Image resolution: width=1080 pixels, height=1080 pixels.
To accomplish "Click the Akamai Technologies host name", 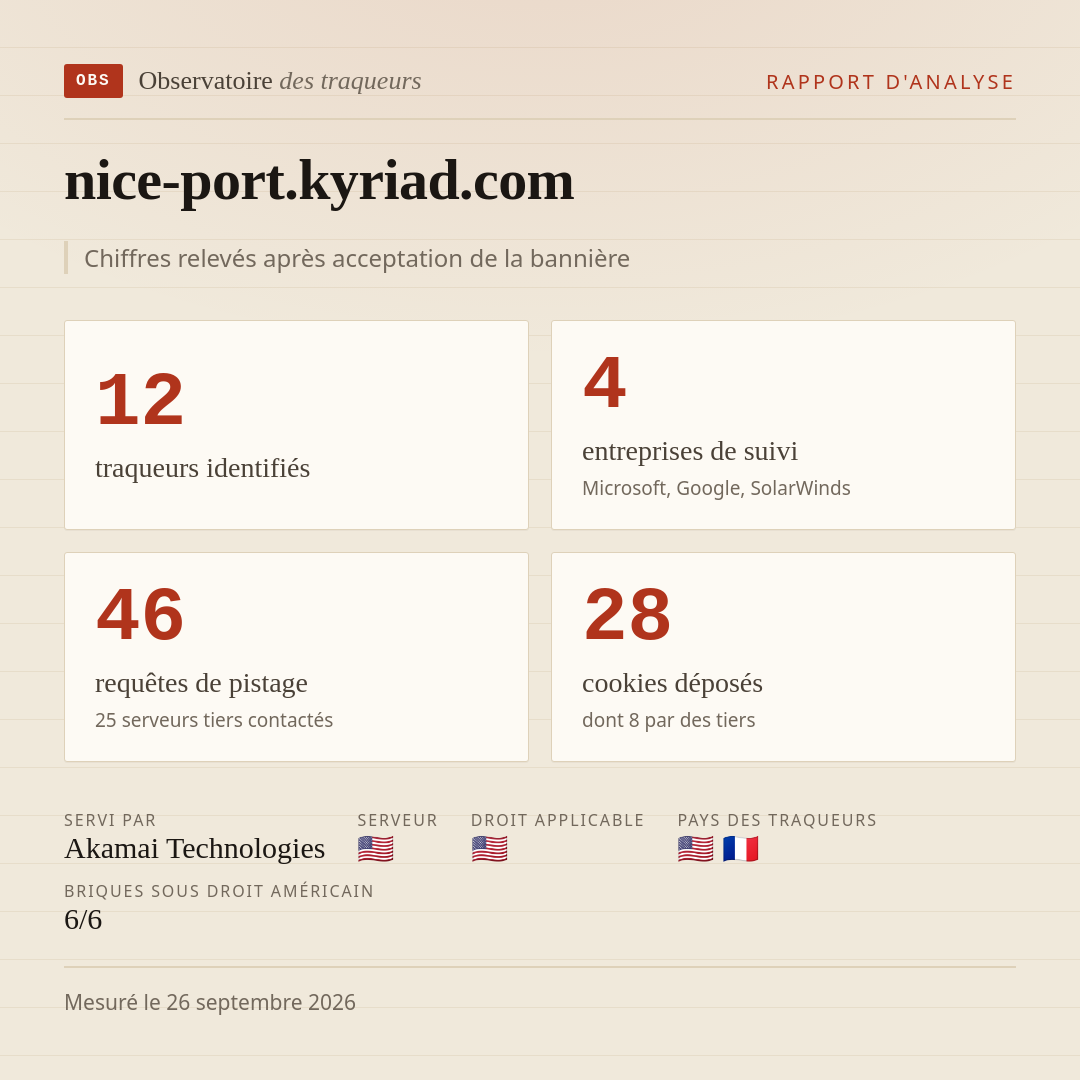I will (194, 849).
